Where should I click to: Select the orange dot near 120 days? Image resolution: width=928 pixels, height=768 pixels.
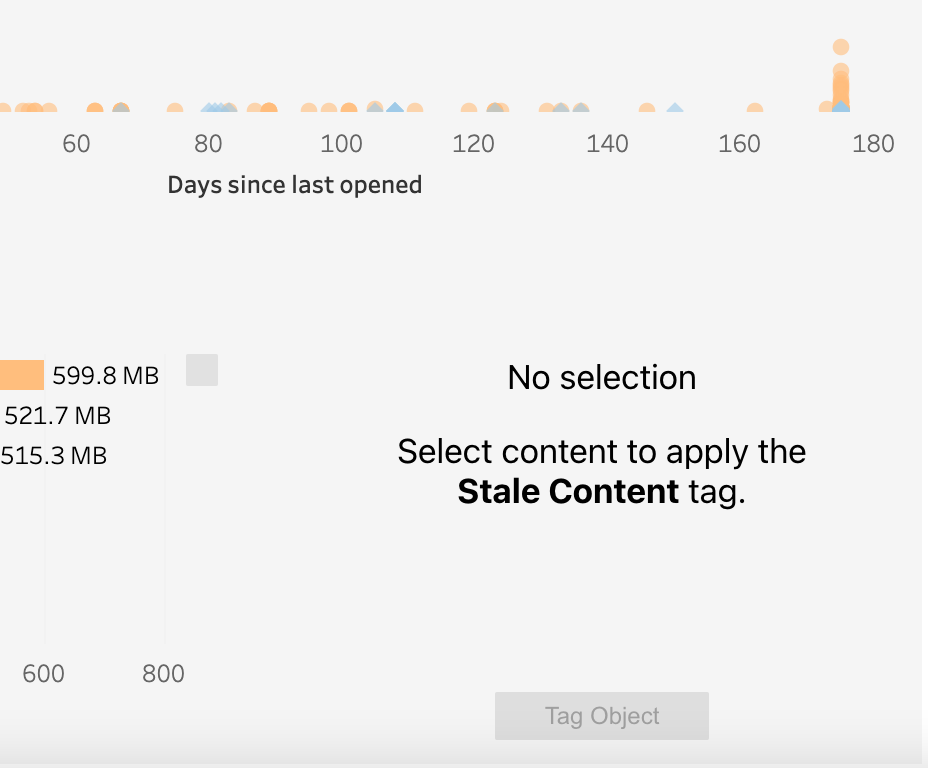(469, 111)
